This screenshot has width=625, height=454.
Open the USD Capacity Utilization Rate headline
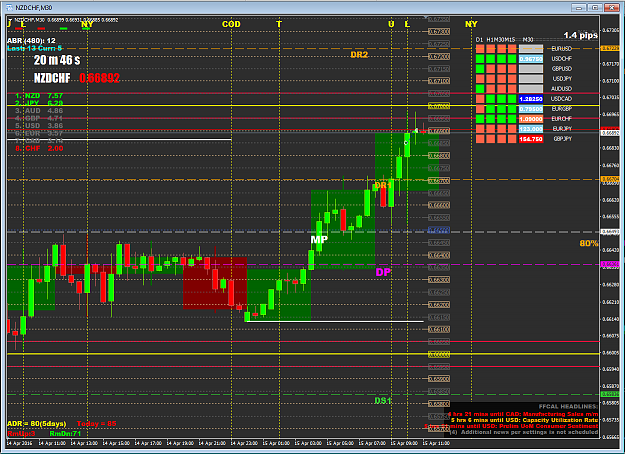(525, 420)
